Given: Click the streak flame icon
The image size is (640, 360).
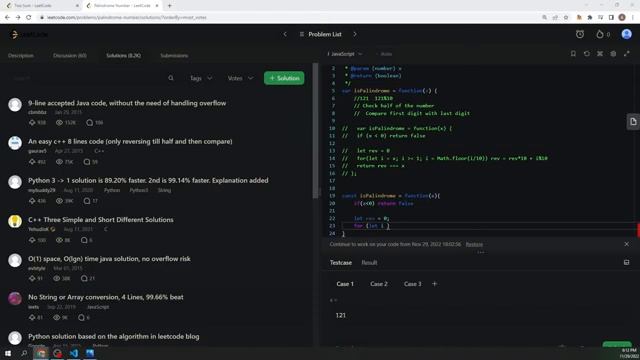Looking at the screenshot, I should (x=600, y=34).
